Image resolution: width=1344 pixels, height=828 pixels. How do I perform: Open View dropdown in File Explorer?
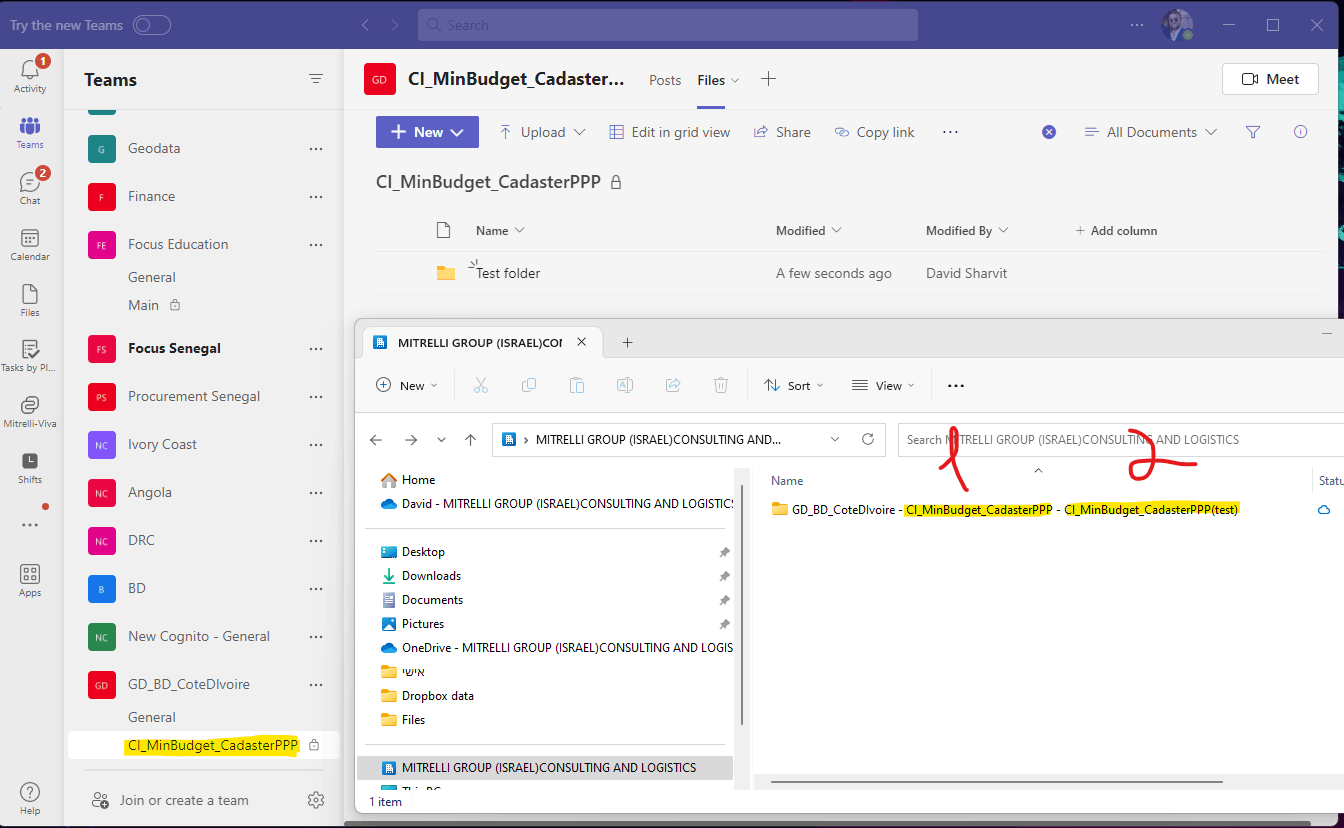(883, 385)
